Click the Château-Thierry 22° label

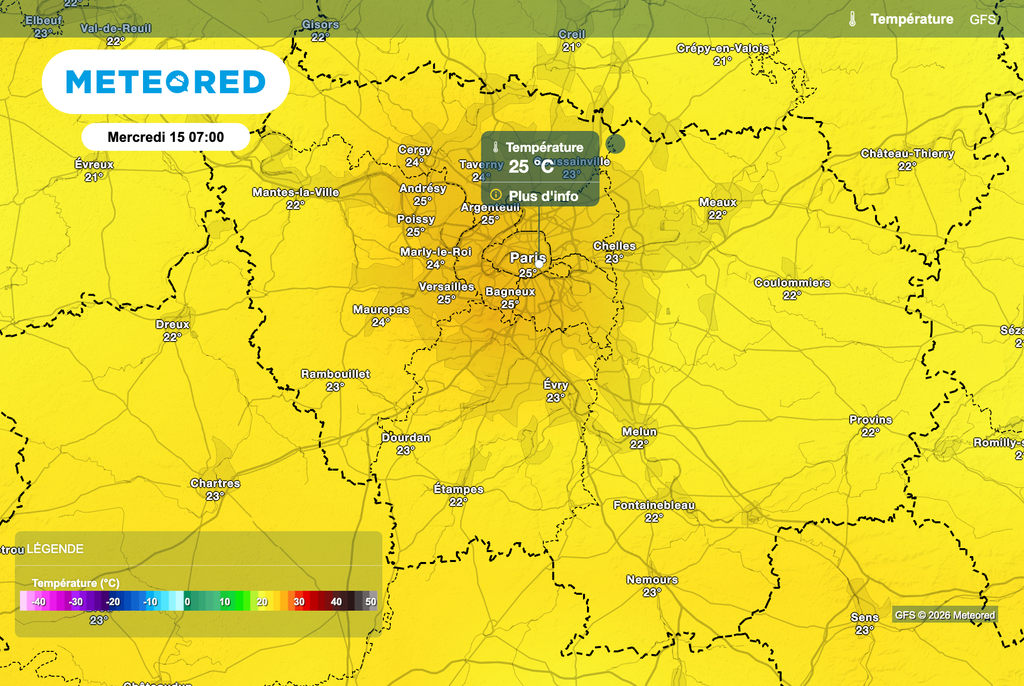click(x=907, y=159)
